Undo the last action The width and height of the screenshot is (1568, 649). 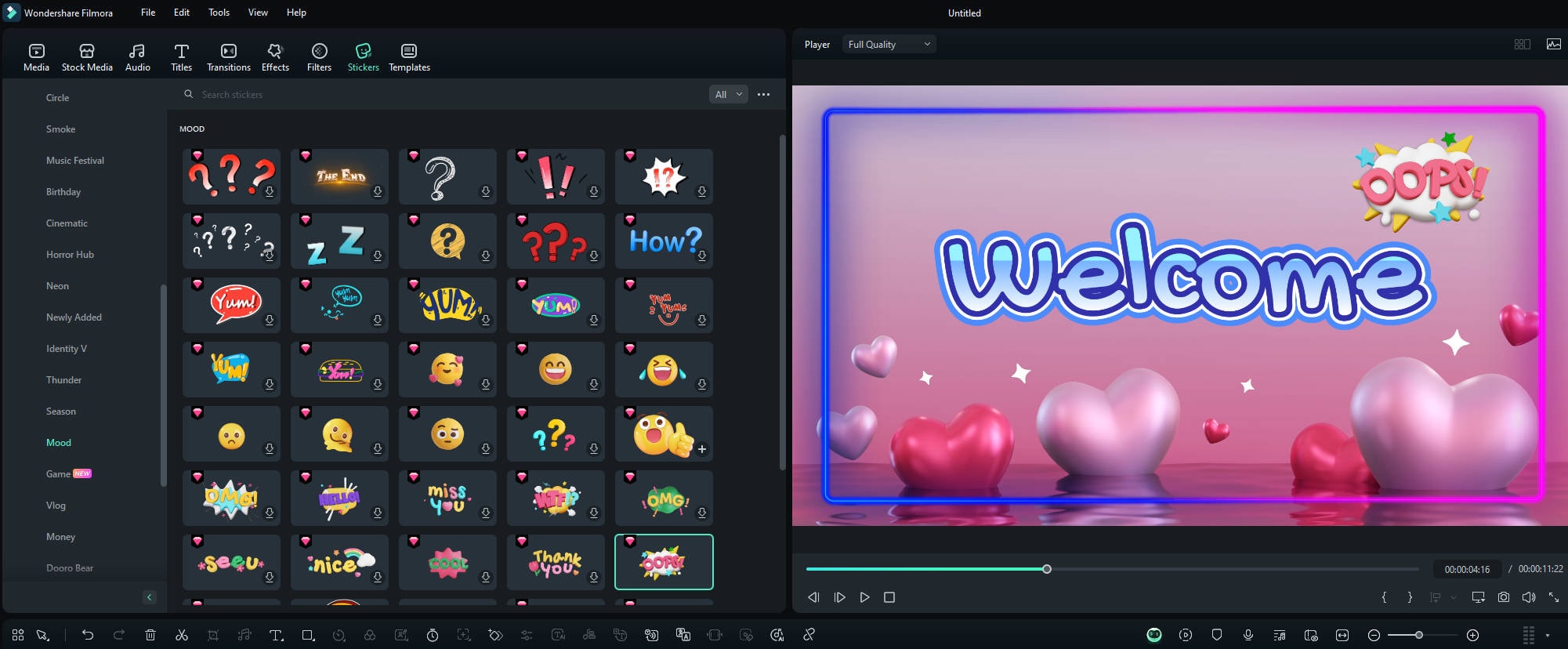pyautogui.click(x=88, y=635)
